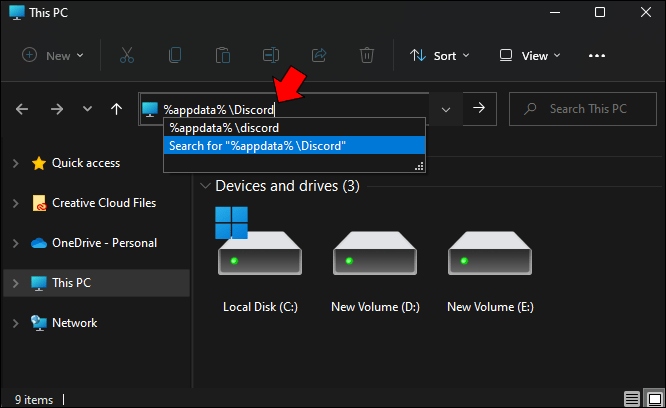Go up one folder level
Image resolution: width=666 pixels, height=408 pixels.
point(116,109)
